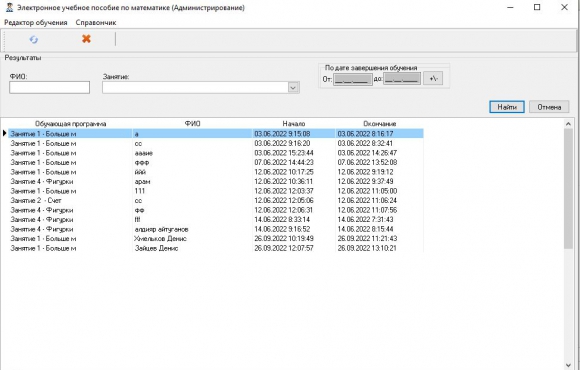Select the Занятие 2 - Счет row
This screenshot has height=370, width=580.
(216, 201)
